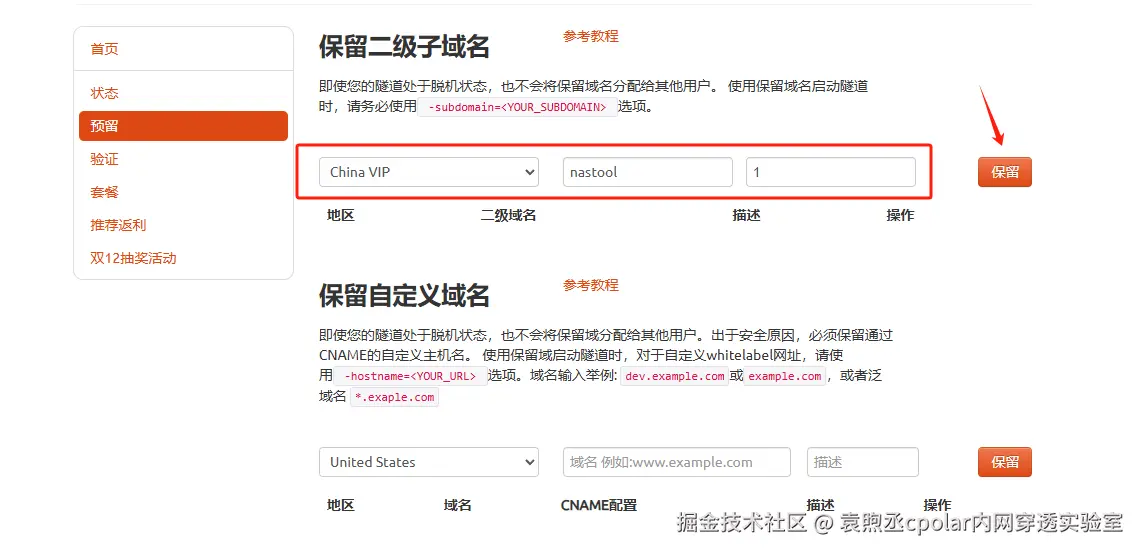Click the 描述 input for custom domain
The width and height of the screenshot is (1140, 552).
[863, 462]
